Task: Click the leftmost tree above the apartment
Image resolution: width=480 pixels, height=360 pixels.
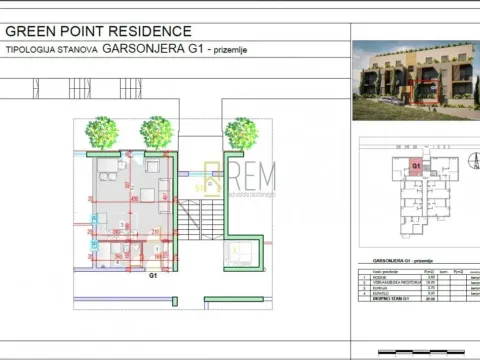Action: pos(102,133)
